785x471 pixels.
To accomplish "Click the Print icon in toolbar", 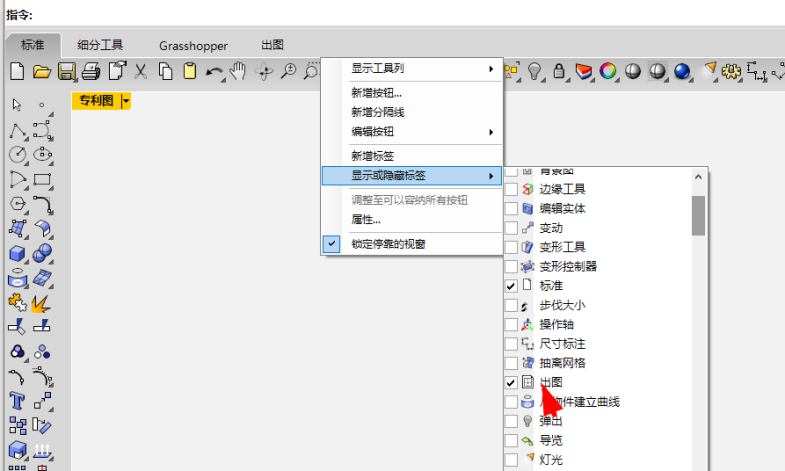I will [x=91, y=71].
